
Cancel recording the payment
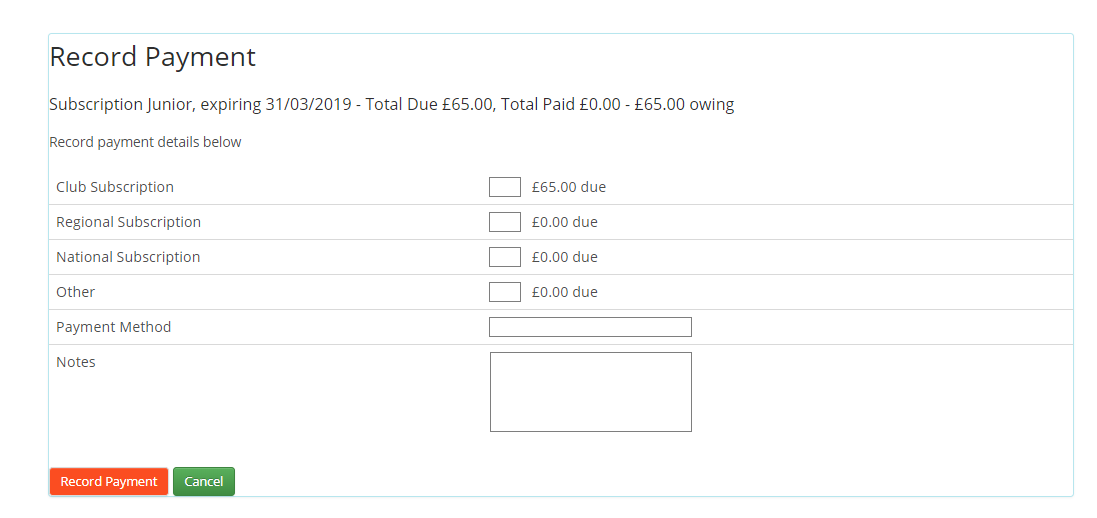pyautogui.click(x=204, y=482)
